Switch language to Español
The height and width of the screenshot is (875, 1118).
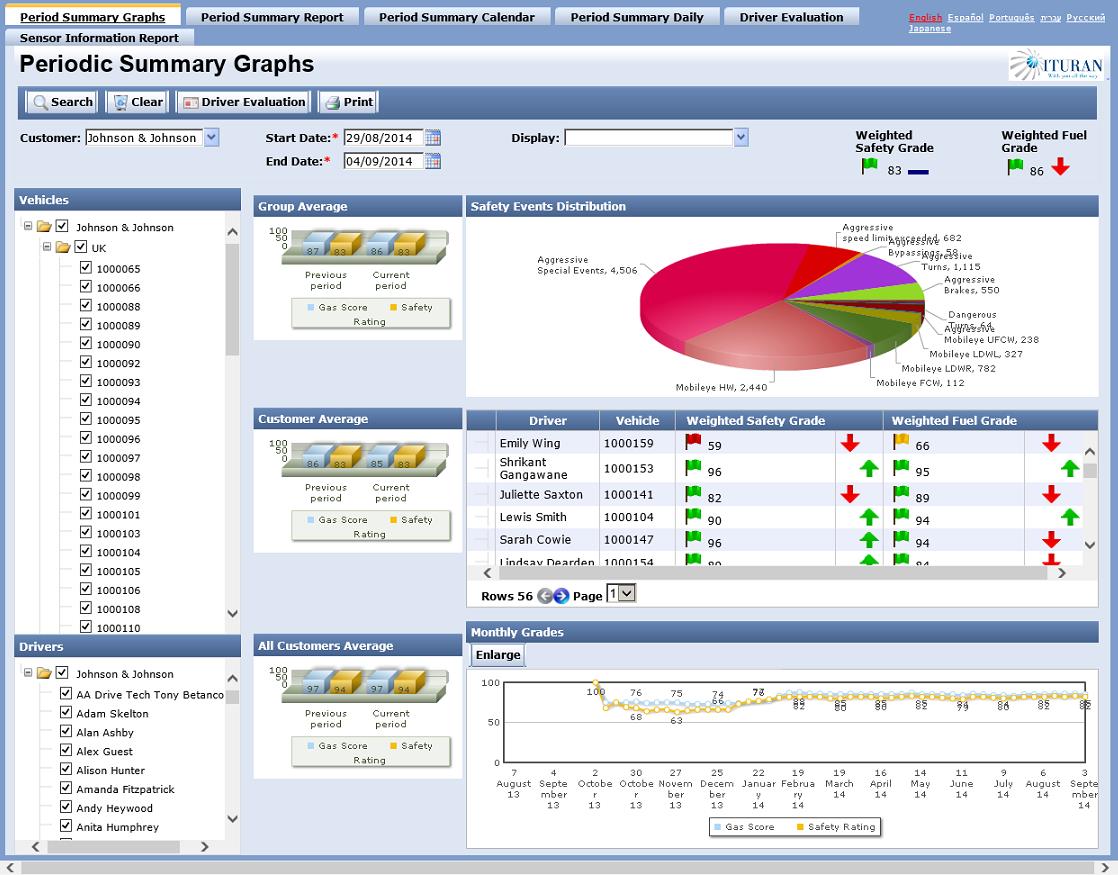pyautogui.click(x=965, y=17)
